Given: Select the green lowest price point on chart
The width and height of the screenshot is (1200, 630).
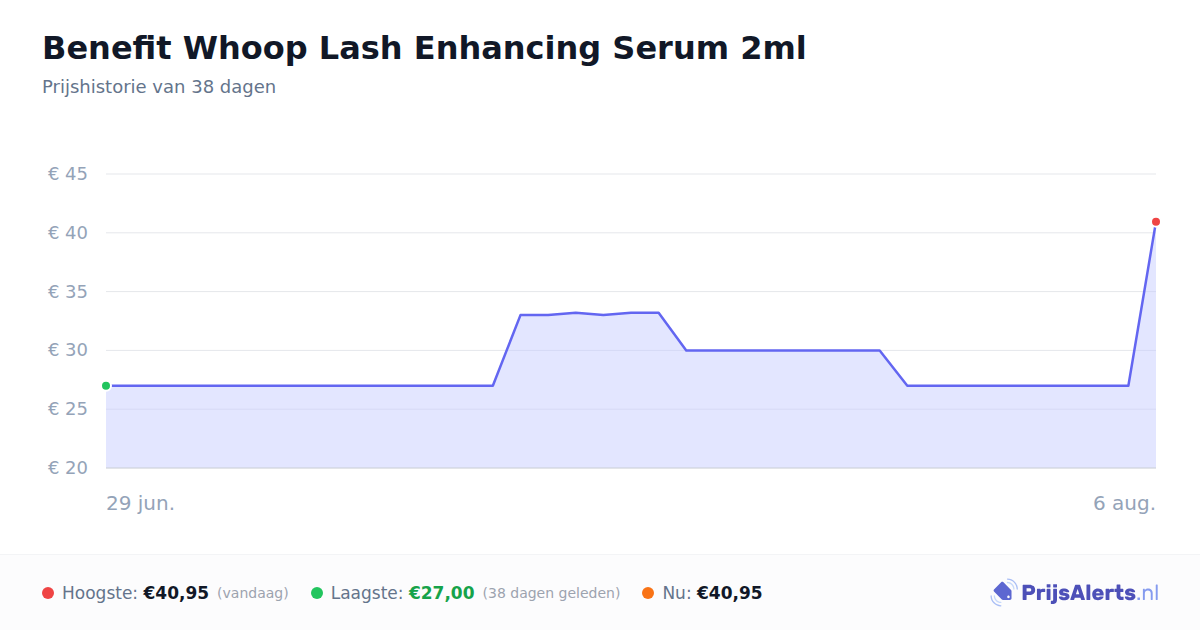Looking at the screenshot, I should [106, 386].
